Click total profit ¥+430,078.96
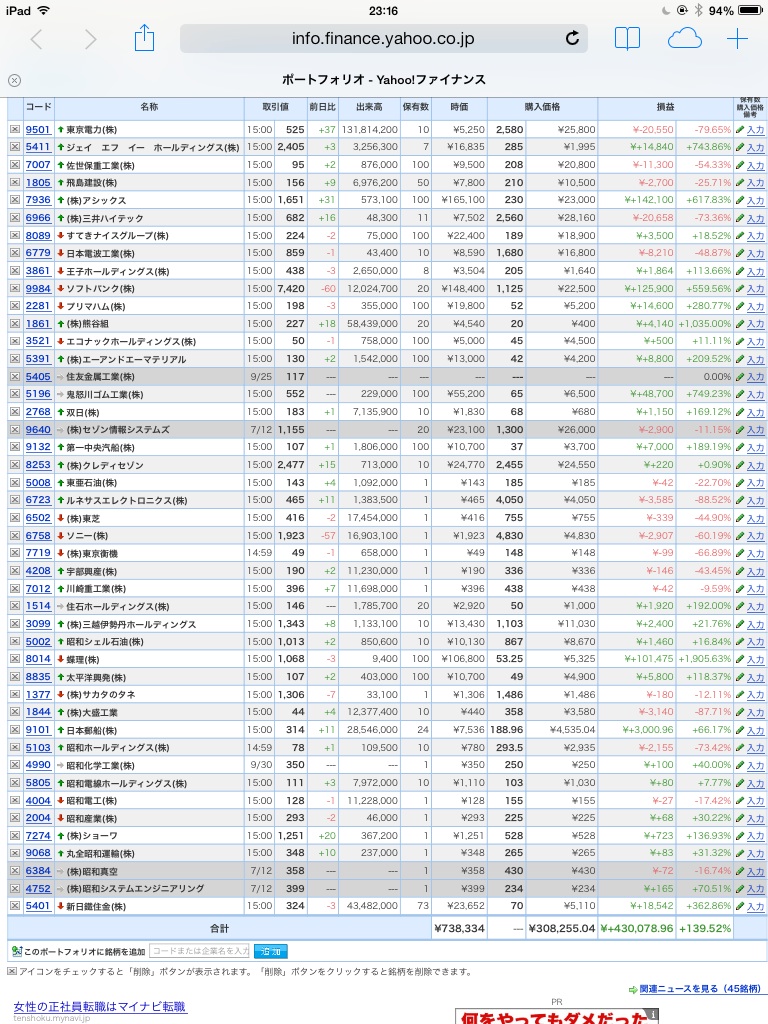 coord(637,928)
